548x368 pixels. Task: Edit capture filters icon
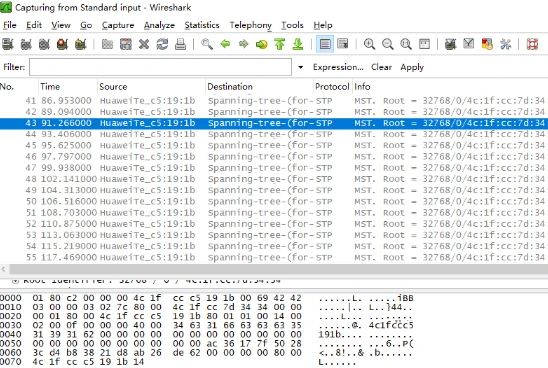(x=450, y=44)
